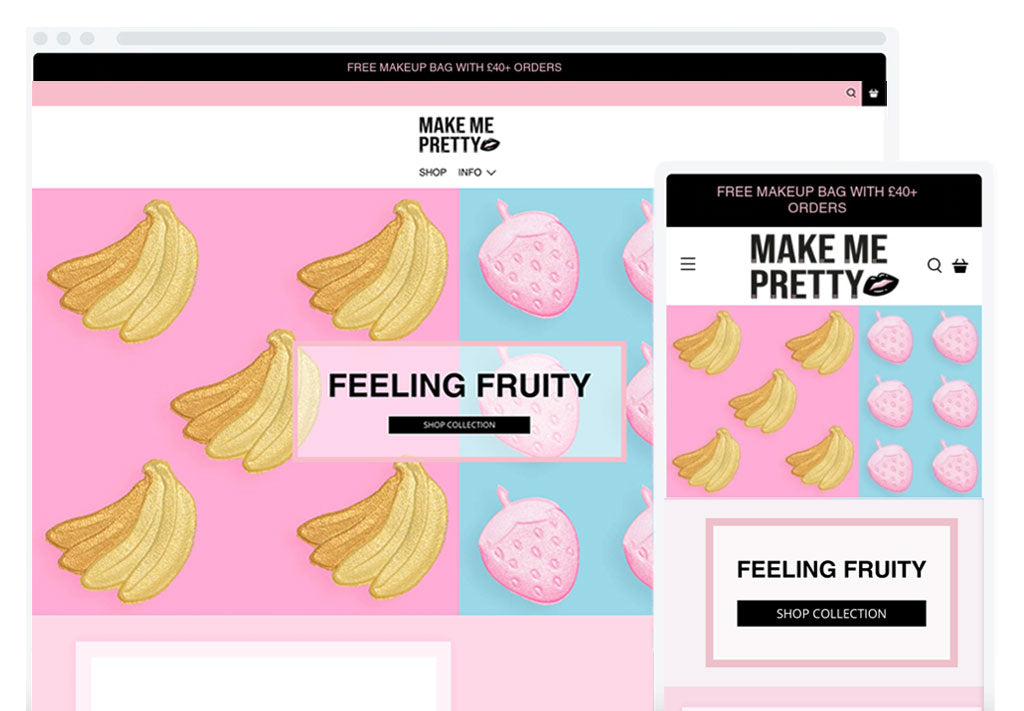Click the mobile banana and strawberry banner
This screenshot has width=1024, height=711.
824,402
